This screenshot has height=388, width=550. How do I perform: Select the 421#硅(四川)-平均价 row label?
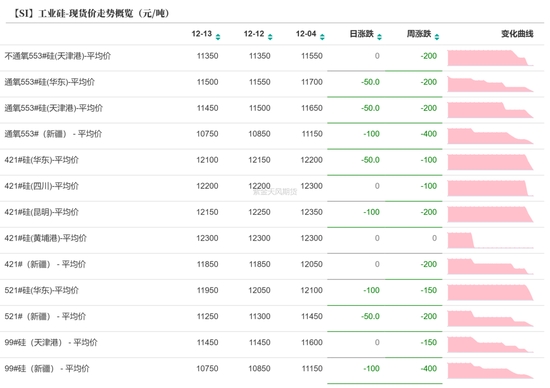[x=41, y=186]
